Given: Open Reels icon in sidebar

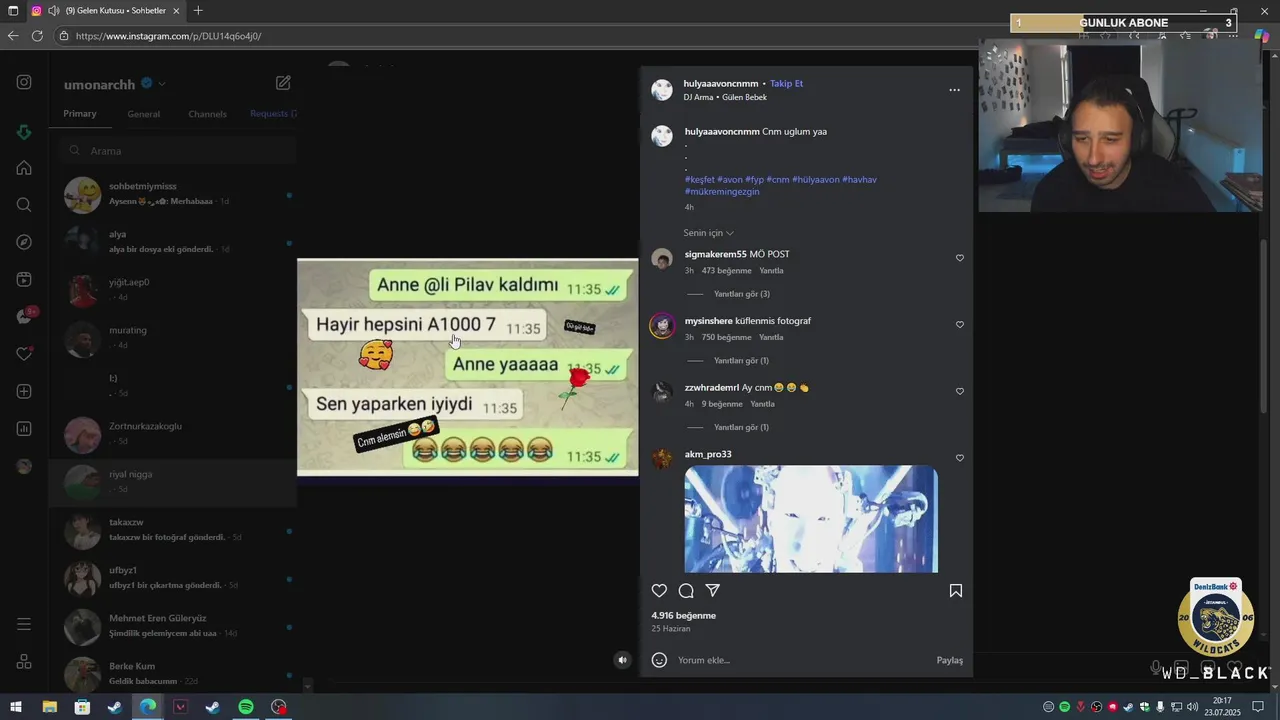Looking at the screenshot, I should 24,280.
